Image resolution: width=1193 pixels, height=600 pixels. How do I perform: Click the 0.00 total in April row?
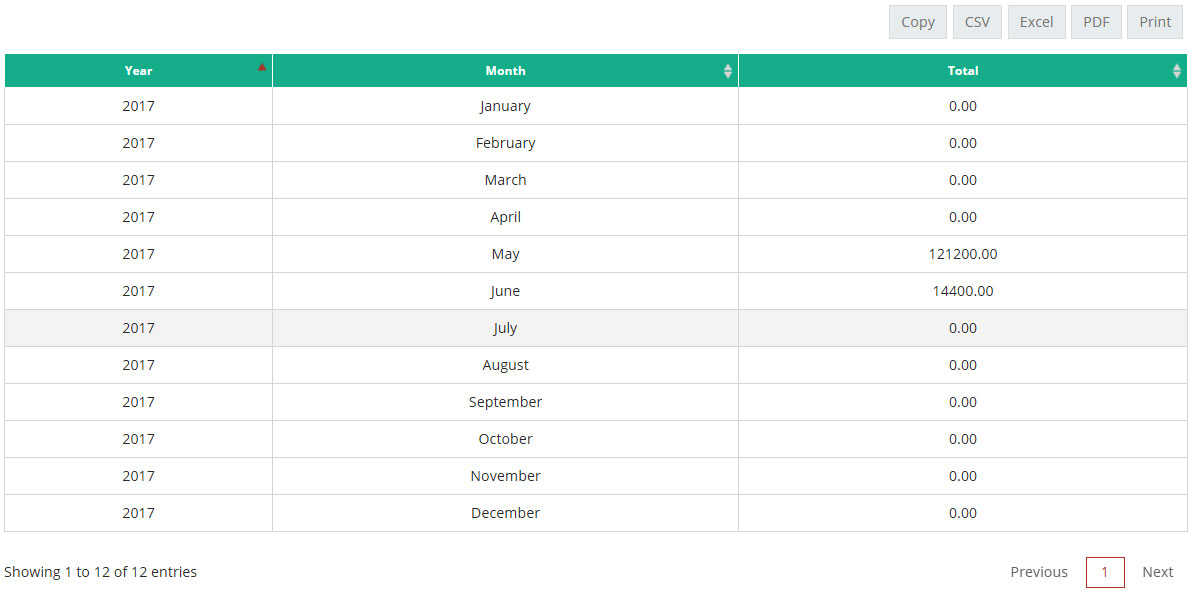click(962, 217)
